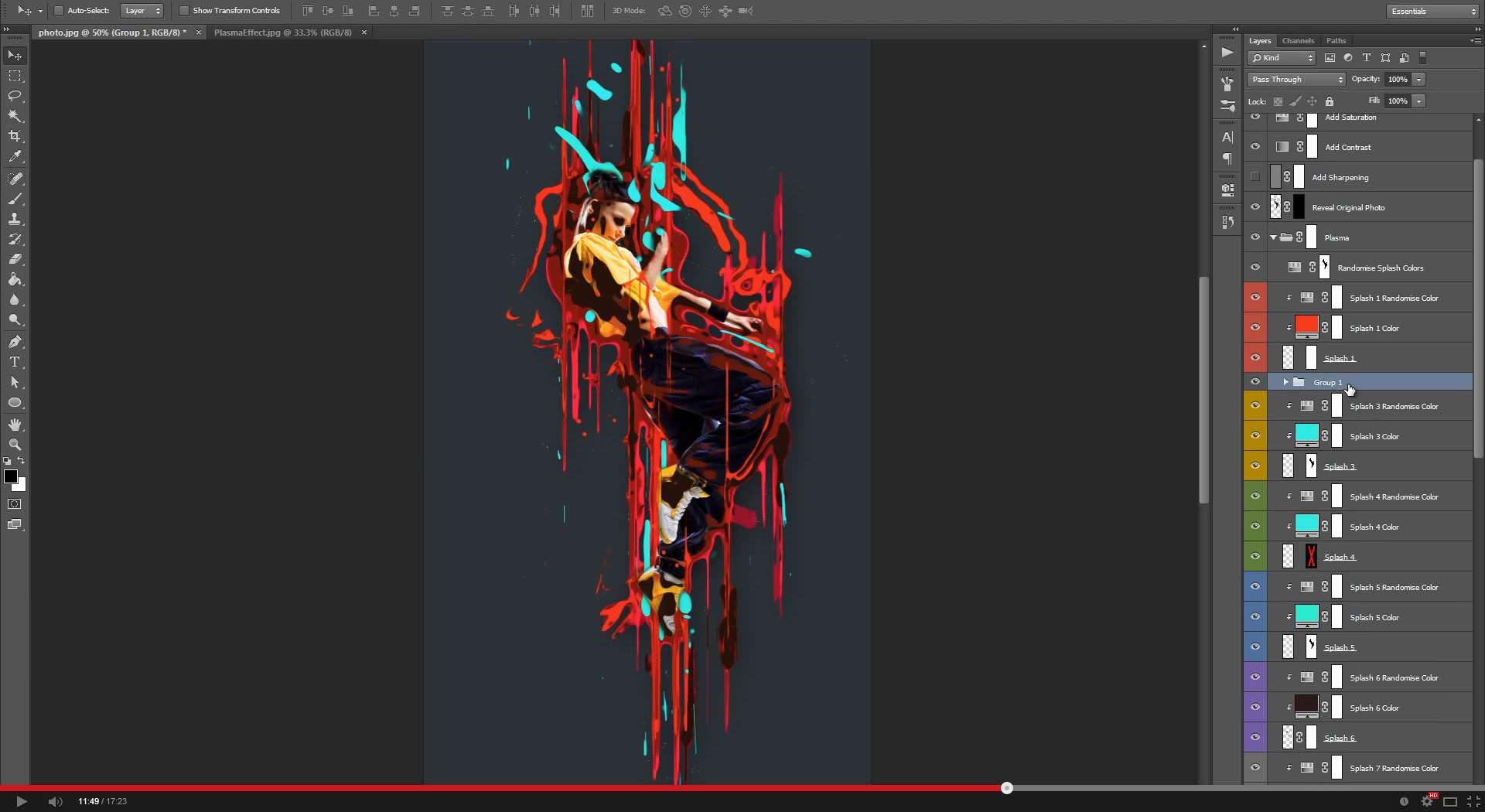
Task: Switch to the PlasmaEffect.jpg document tab
Action: pyautogui.click(x=283, y=32)
